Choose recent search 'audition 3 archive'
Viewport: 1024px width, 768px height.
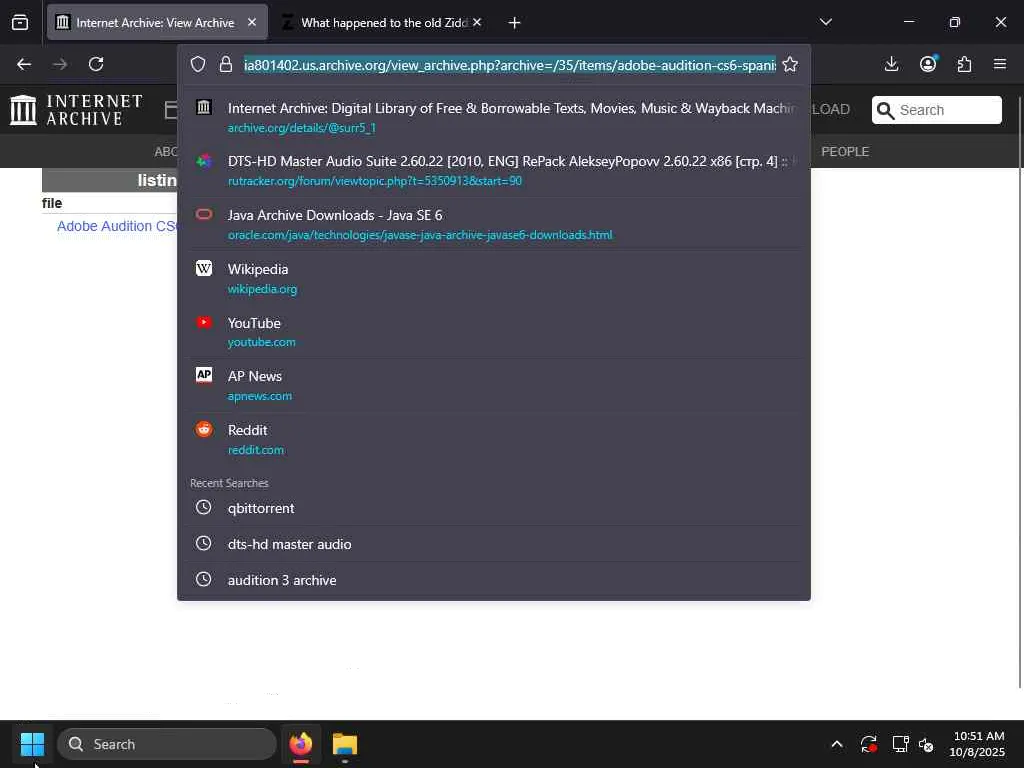click(x=494, y=580)
